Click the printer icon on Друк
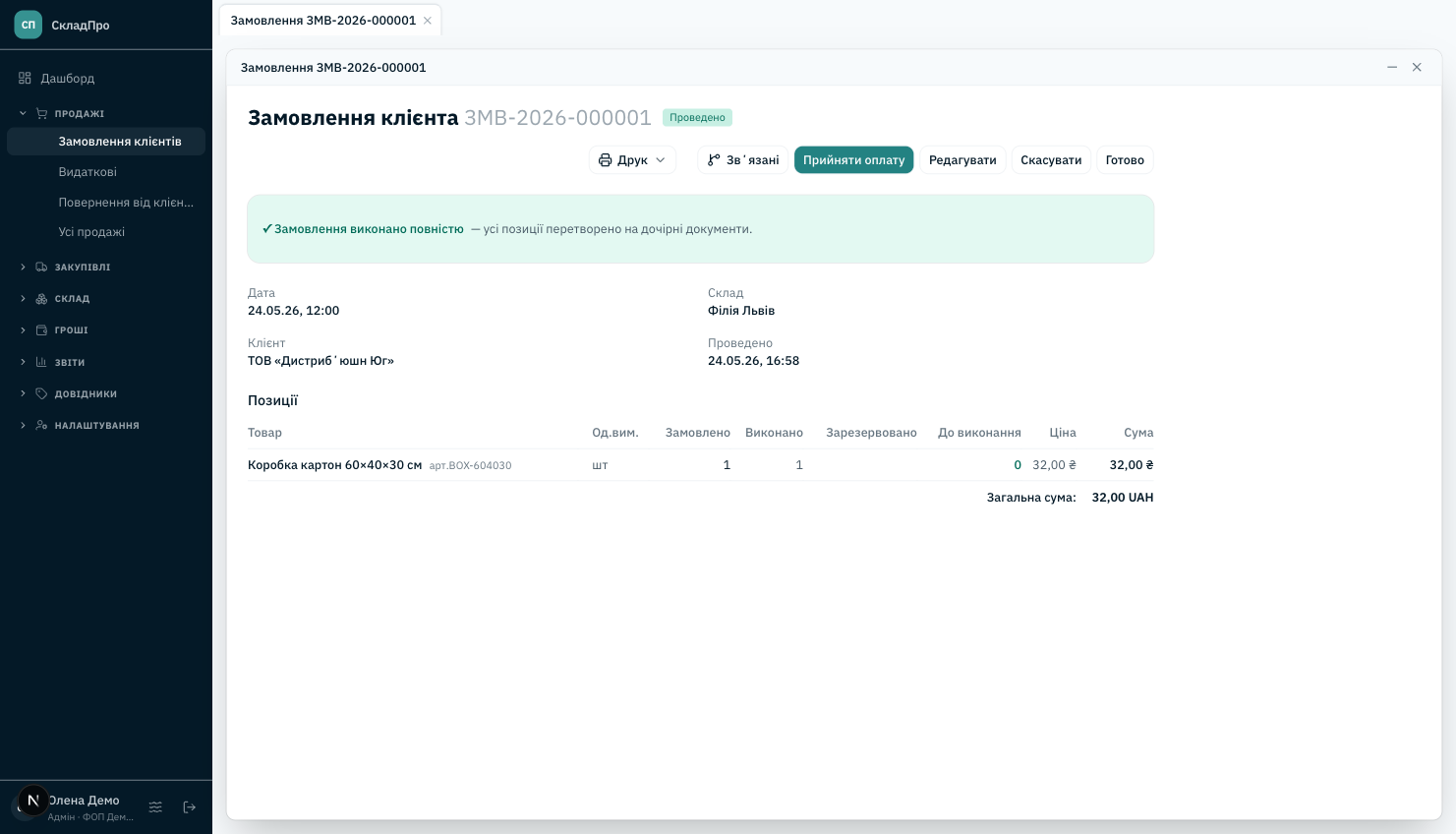Image resolution: width=1456 pixels, height=834 pixels. tap(606, 160)
